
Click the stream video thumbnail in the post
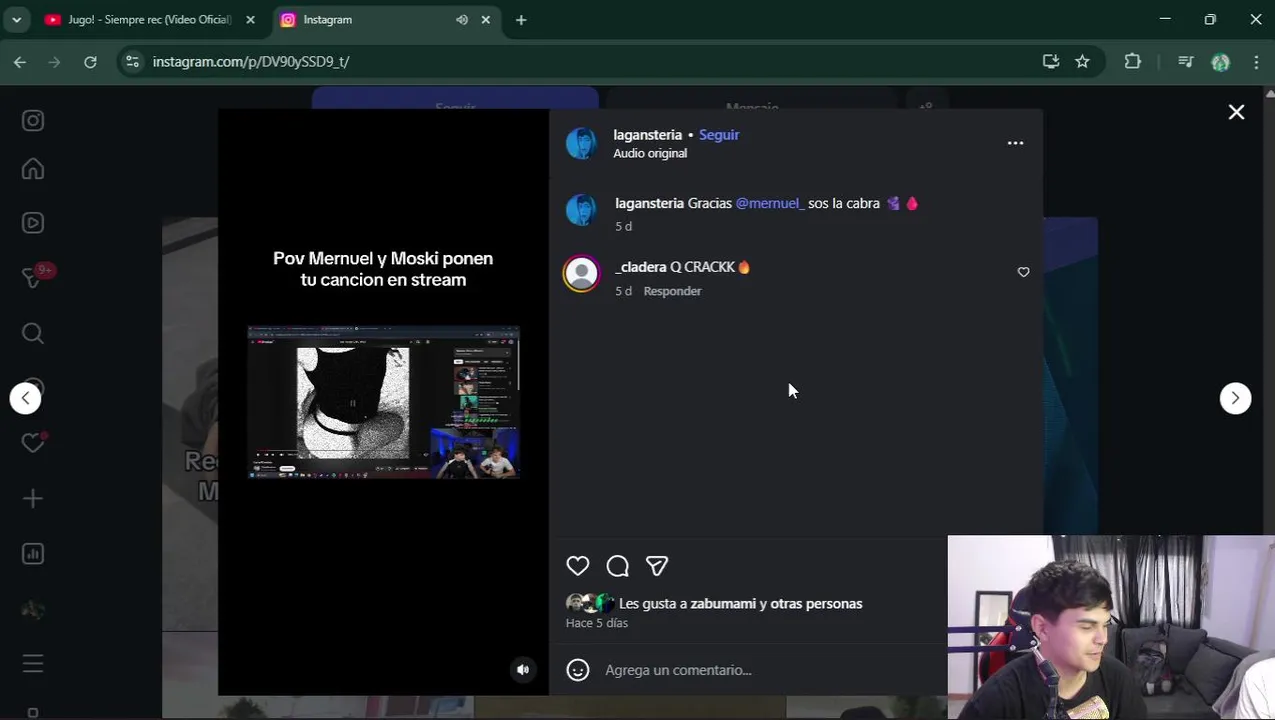tap(384, 402)
